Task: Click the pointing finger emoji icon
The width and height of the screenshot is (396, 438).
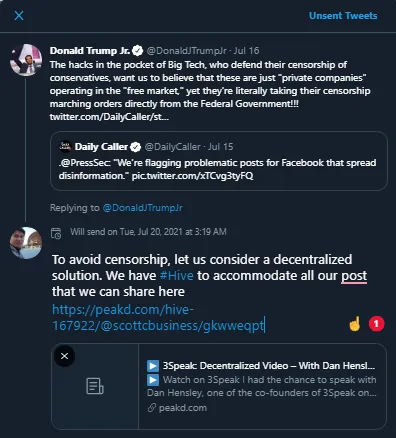Action: click(355, 324)
